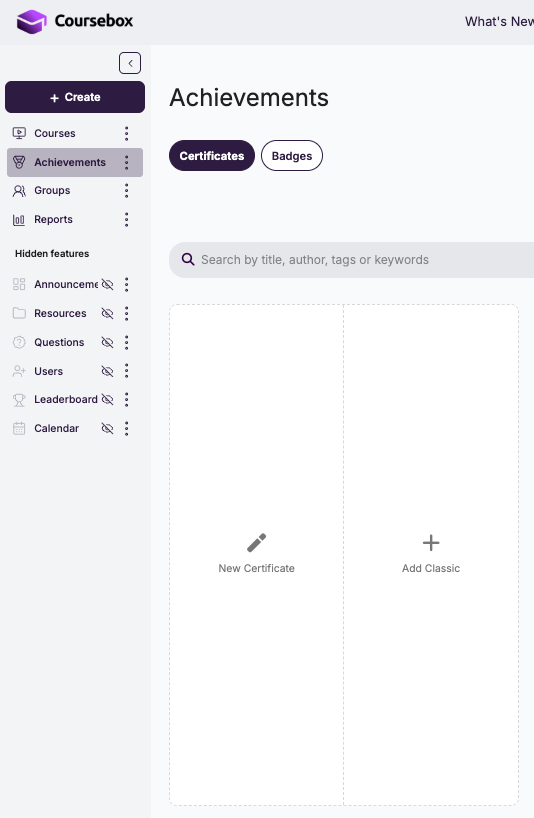Open the three-dot menu beside Courses
This screenshot has width=534, height=818.
click(x=126, y=134)
